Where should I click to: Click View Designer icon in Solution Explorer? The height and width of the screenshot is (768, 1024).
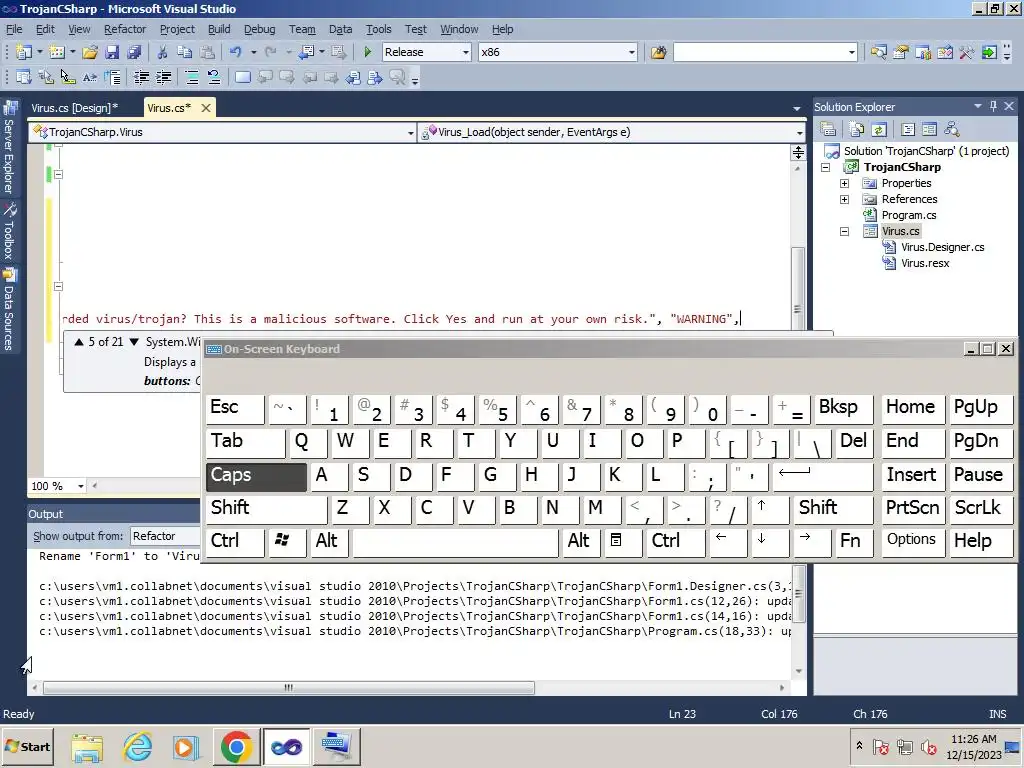point(929,129)
